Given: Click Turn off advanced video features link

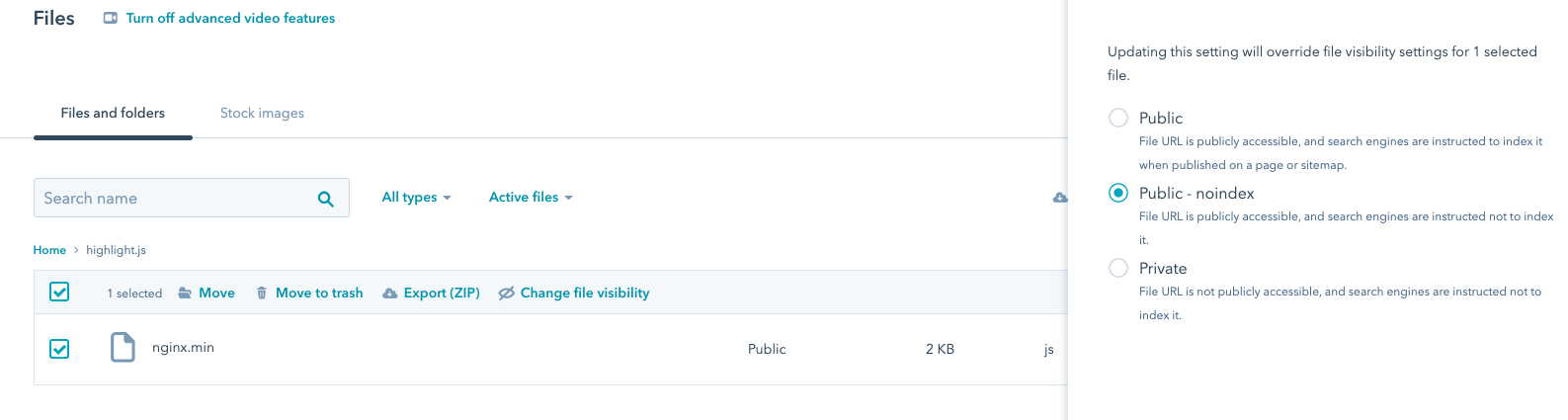Looking at the screenshot, I should coord(230,18).
